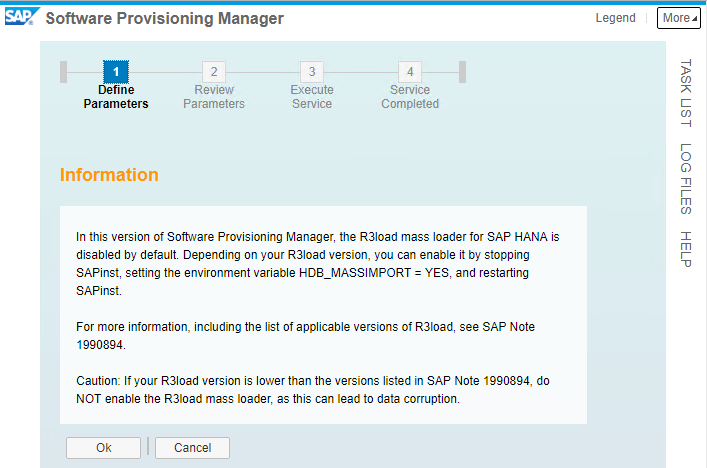Open the HELP side tab
Viewport: 707px width, 468px height.
point(686,249)
